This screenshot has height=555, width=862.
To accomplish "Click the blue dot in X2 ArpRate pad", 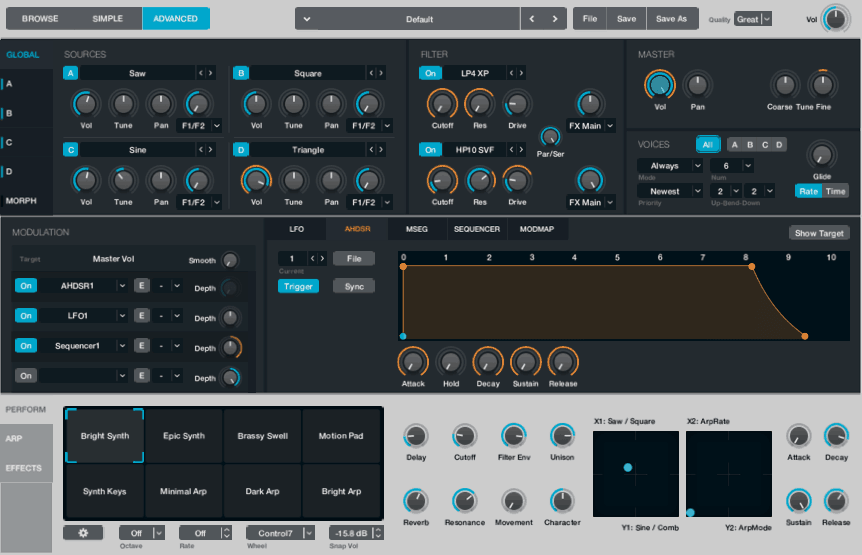I will [690, 513].
